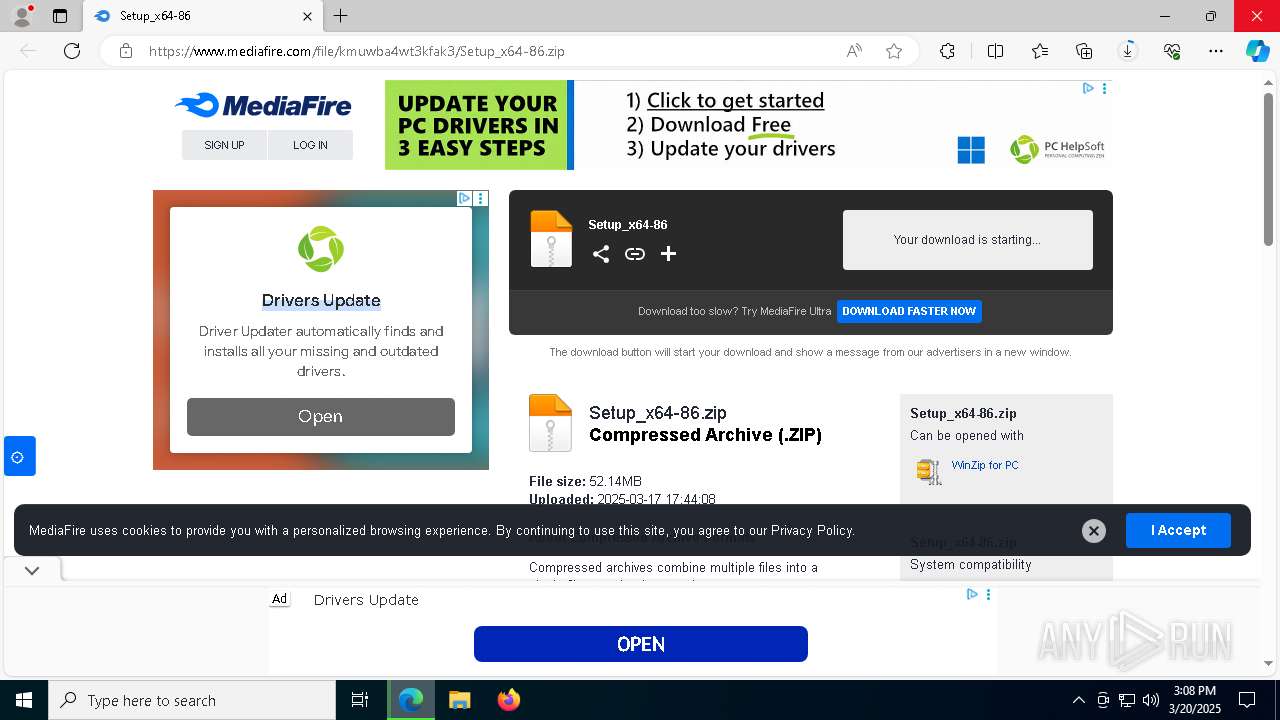Viewport: 1280px width, 720px height.
Task: Open Settings and more menu
Action: 1216,51
